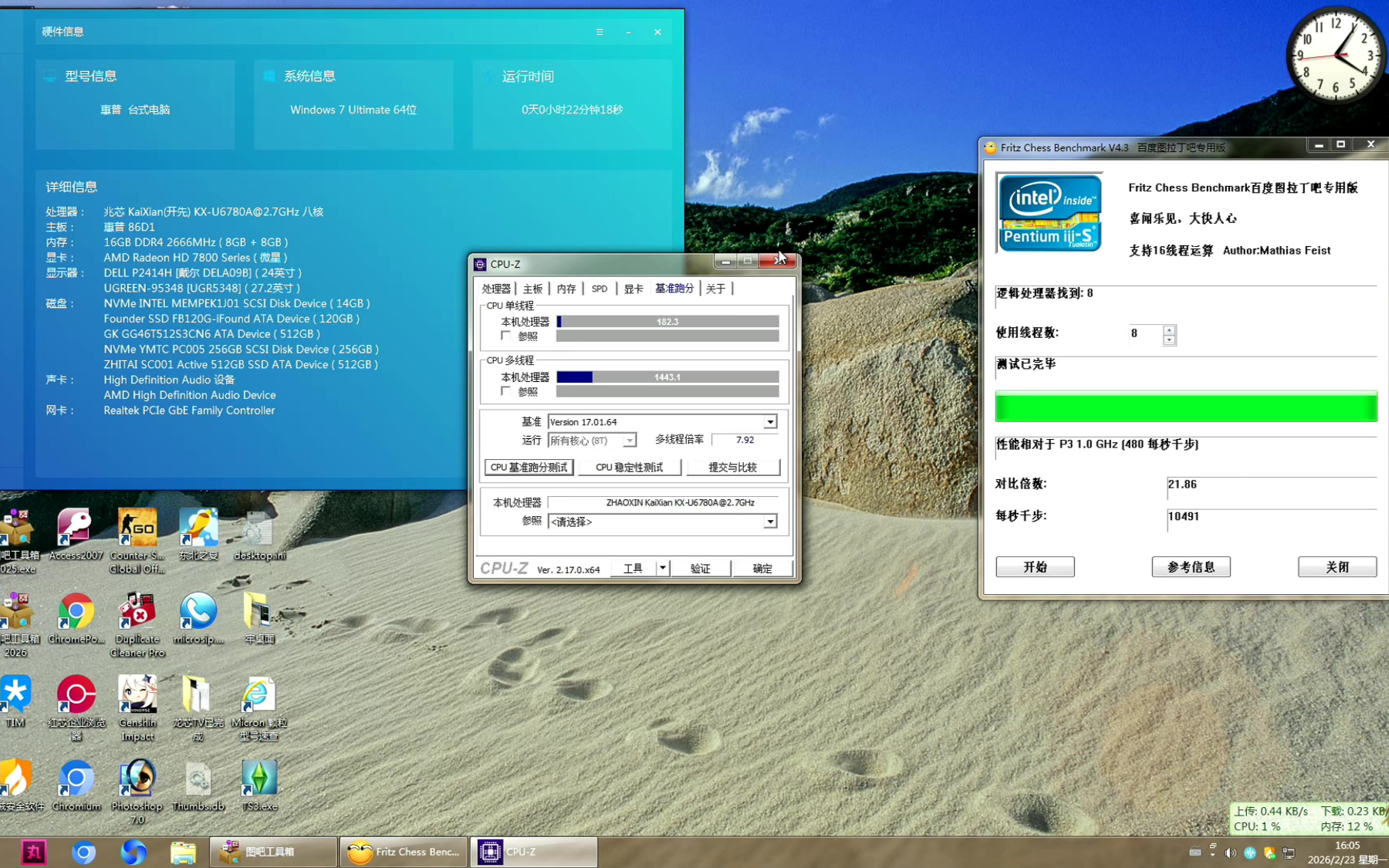
Task: Open Chromium desktop shortcut
Action: [76, 780]
